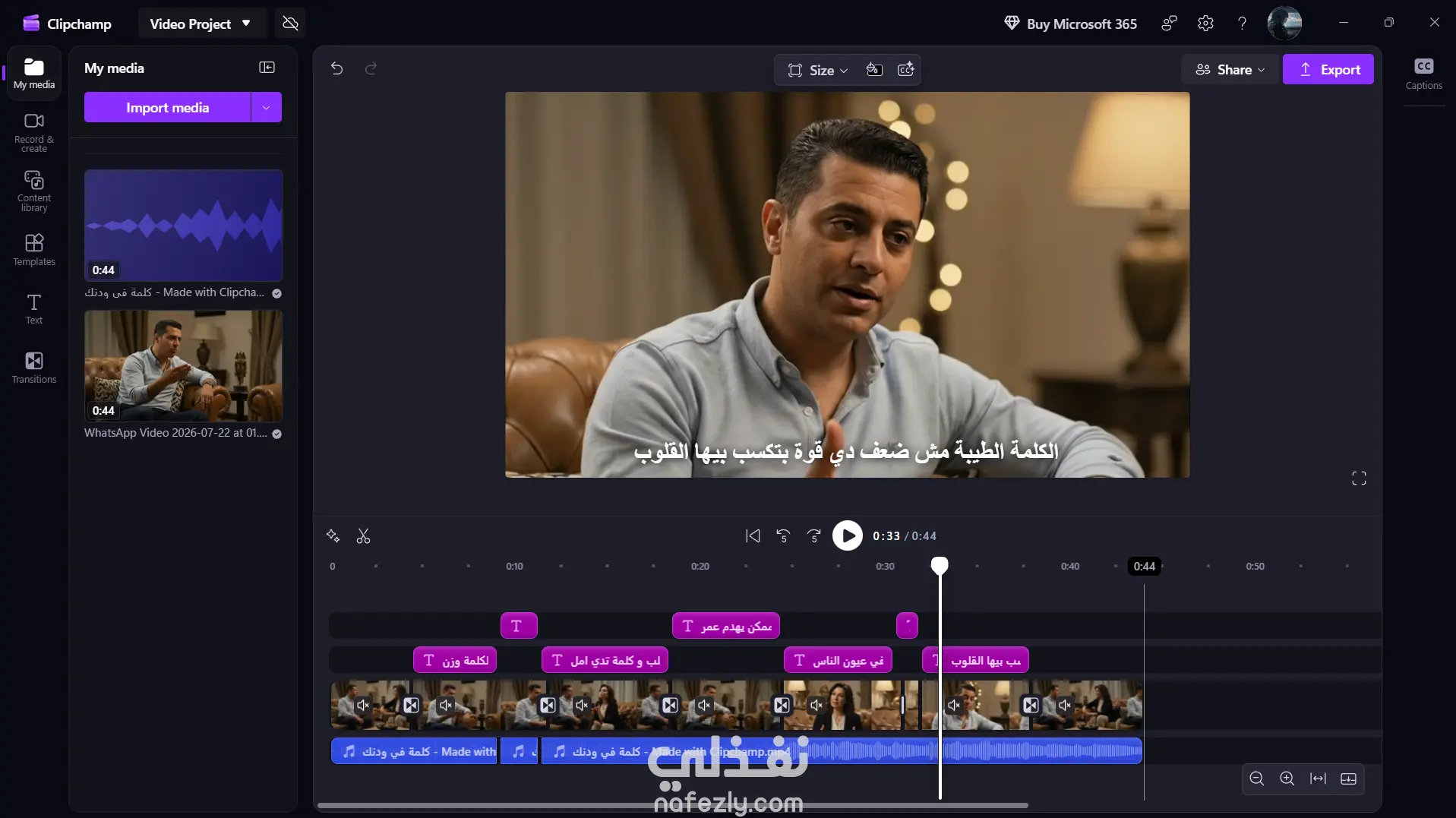Open the Captions panel
The height and width of the screenshot is (818, 1456).
(x=1423, y=74)
